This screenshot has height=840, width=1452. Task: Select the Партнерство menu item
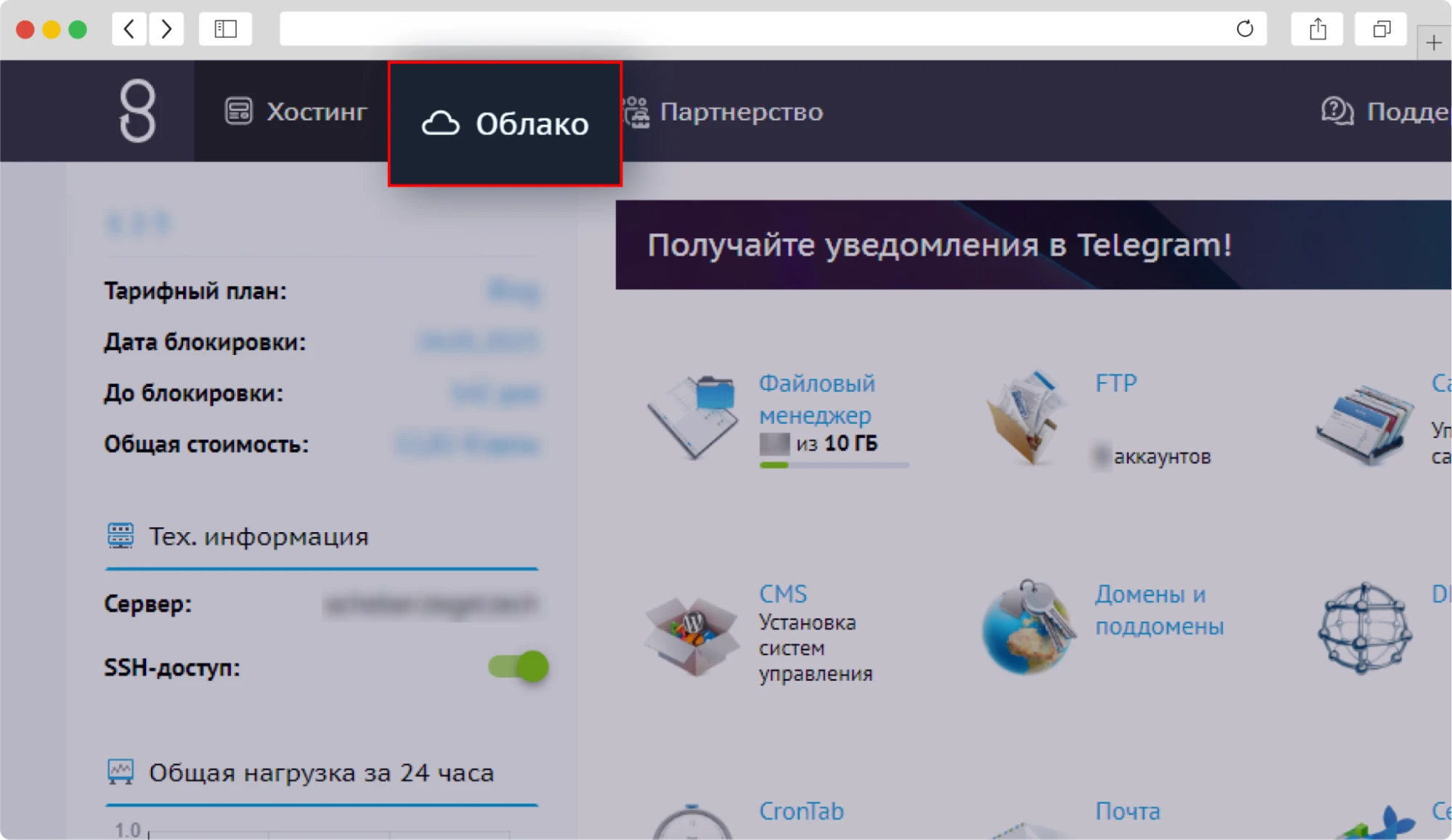point(741,111)
